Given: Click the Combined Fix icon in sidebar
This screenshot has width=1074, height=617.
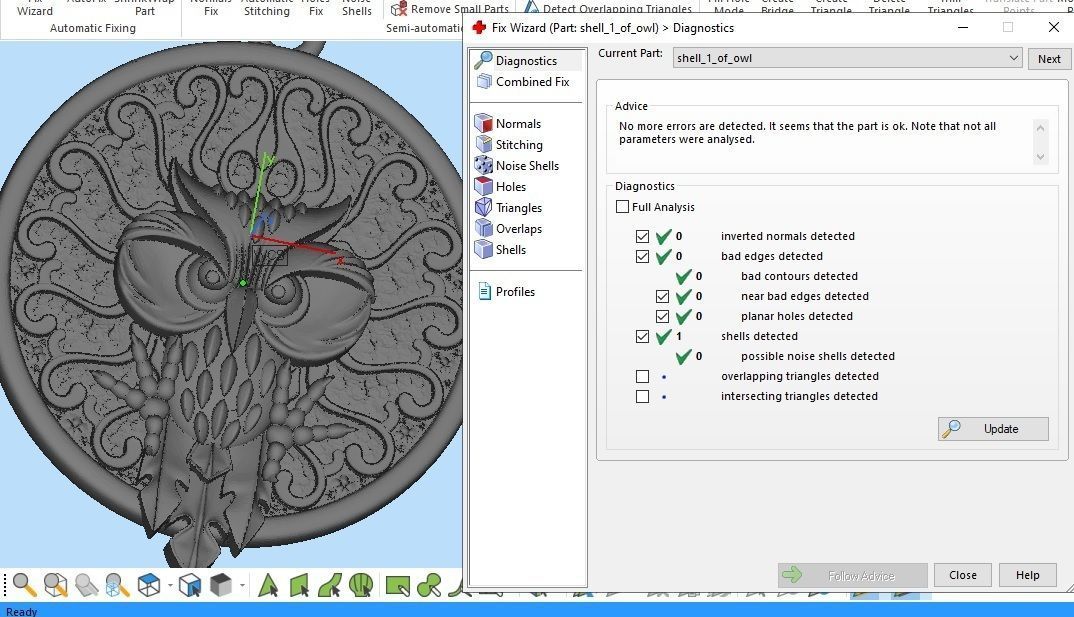Looking at the screenshot, I should pos(484,81).
